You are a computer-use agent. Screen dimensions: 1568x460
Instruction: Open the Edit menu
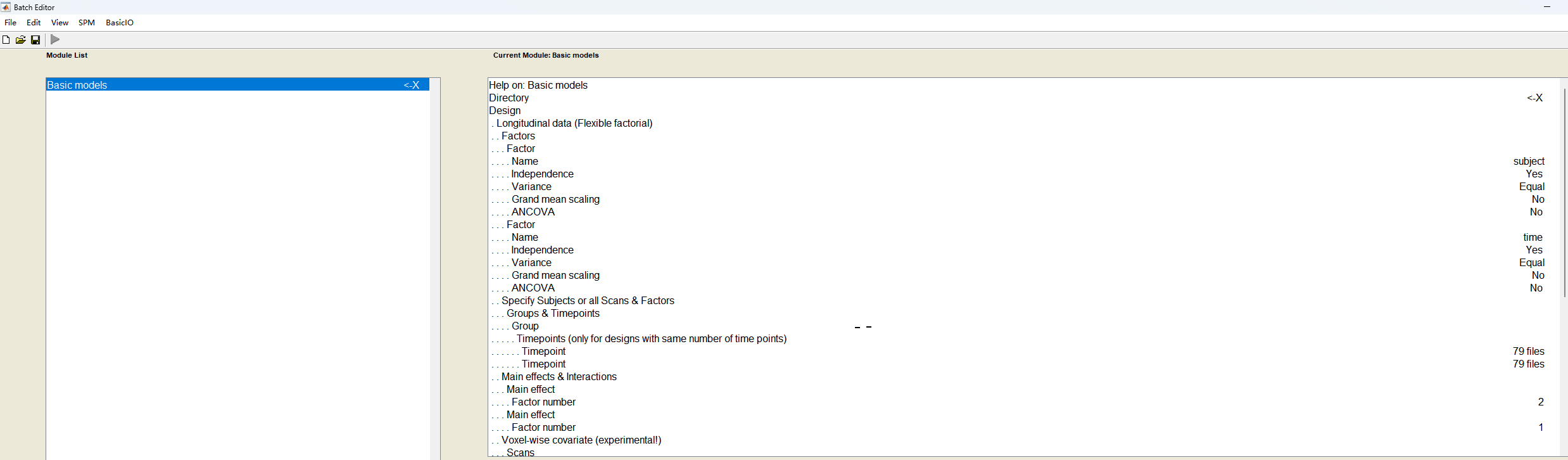click(x=34, y=23)
